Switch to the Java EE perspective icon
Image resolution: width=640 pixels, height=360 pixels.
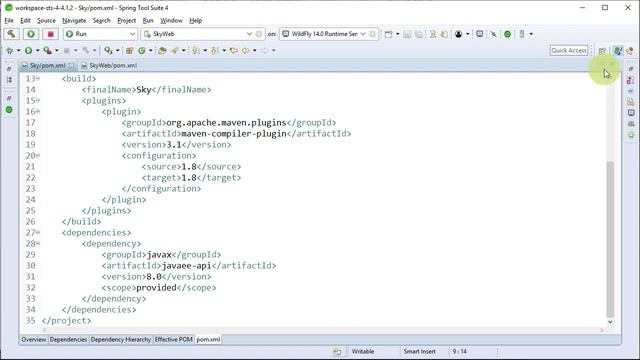618,51
